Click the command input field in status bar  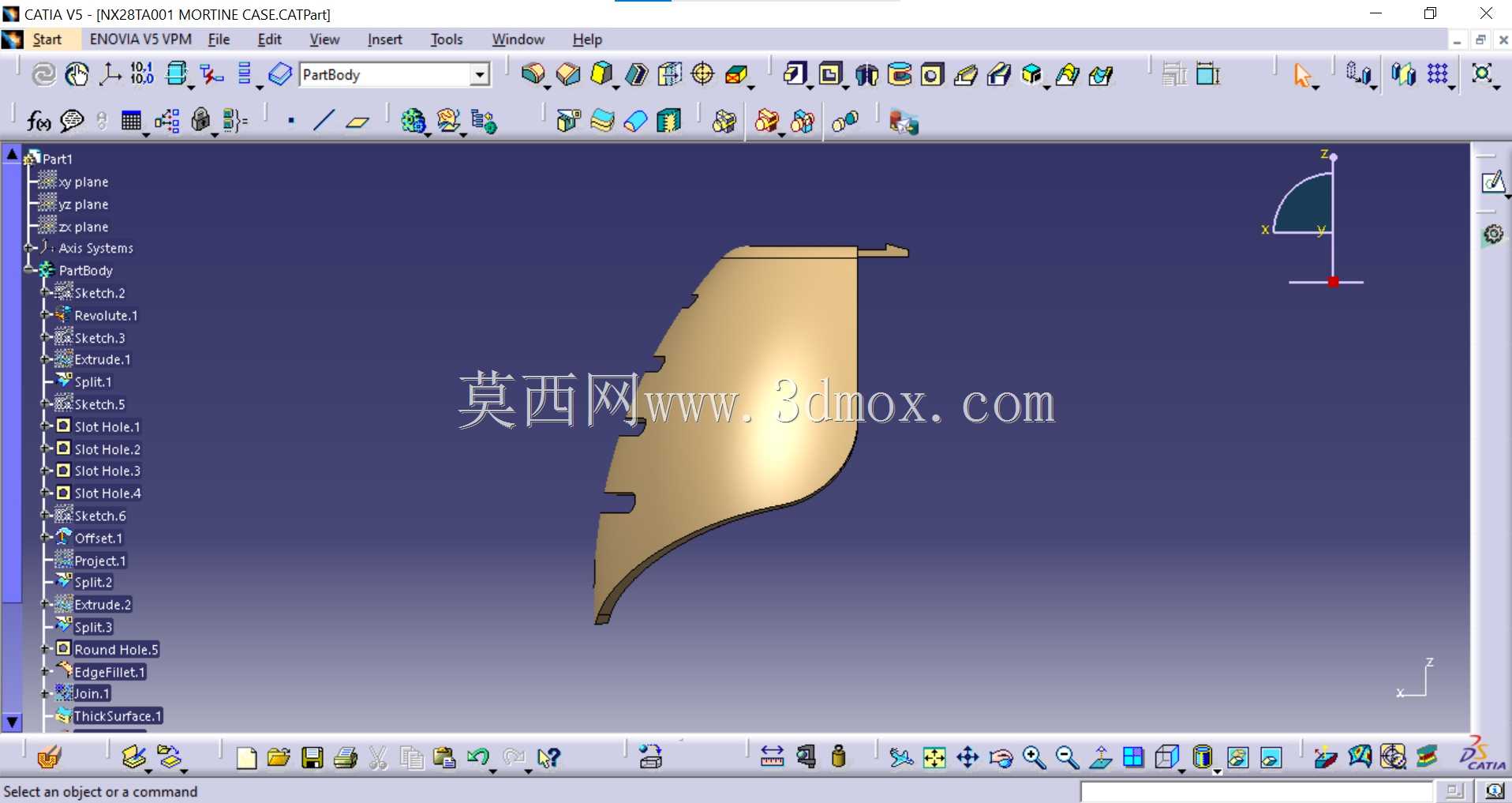1256,791
